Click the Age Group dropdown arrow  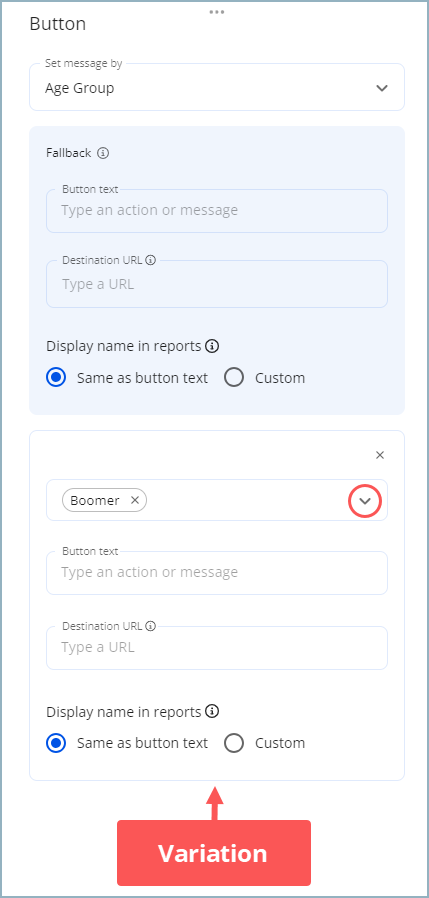[x=382, y=88]
